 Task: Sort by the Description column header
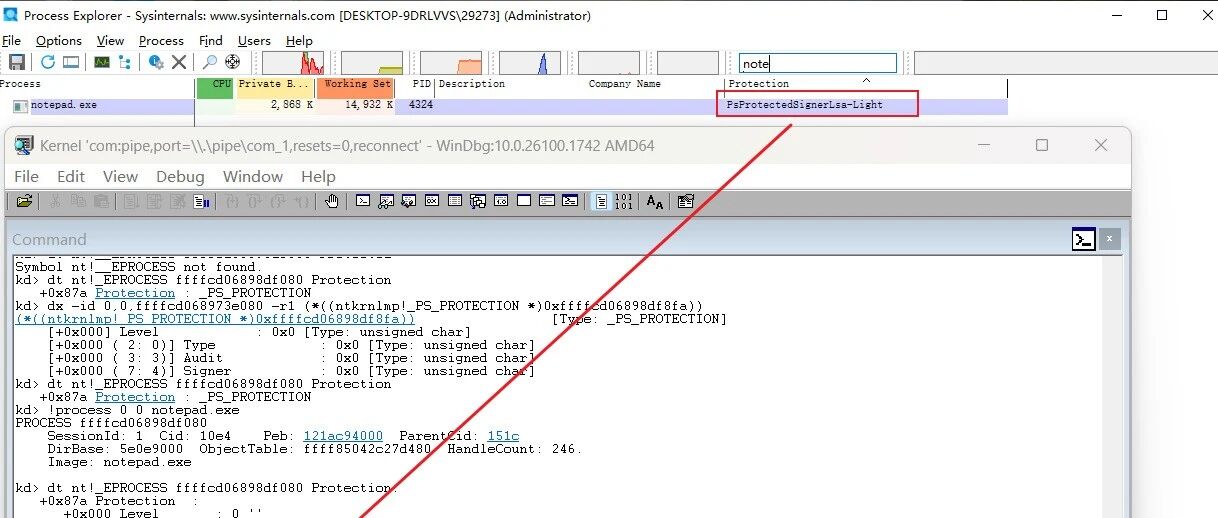tap(510, 84)
